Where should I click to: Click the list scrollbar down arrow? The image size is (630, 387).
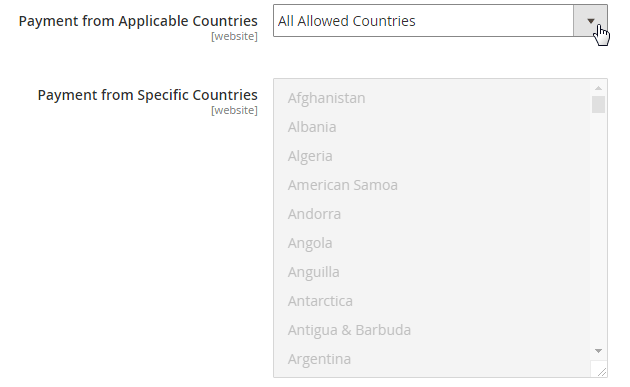tap(598, 351)
